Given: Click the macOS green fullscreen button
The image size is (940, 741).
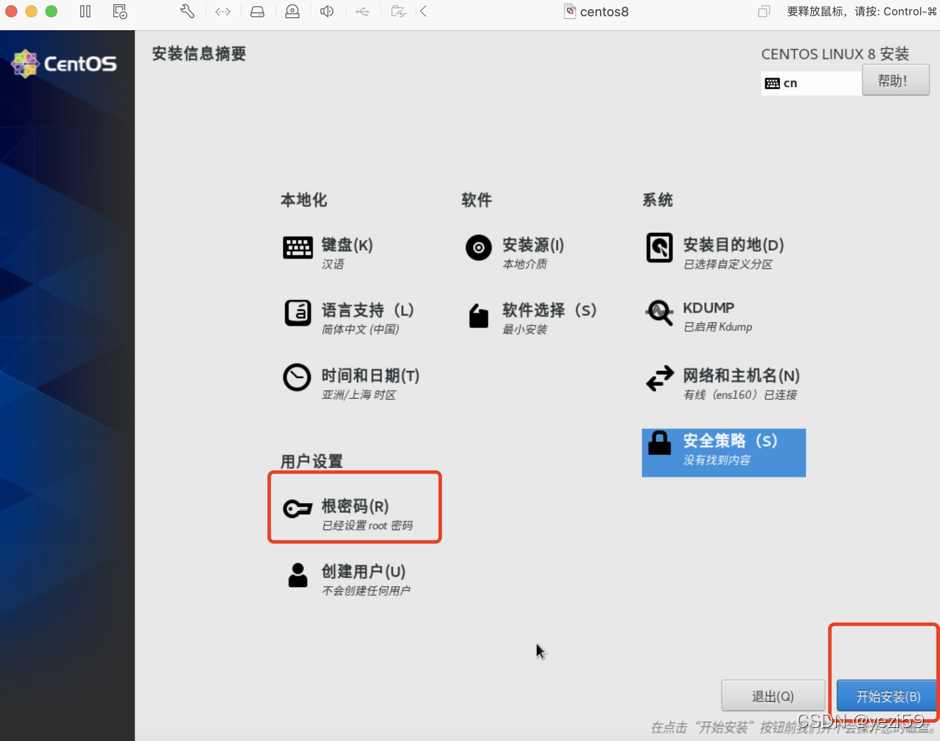Looking at the screenshot, I should [x=52, y=11].
